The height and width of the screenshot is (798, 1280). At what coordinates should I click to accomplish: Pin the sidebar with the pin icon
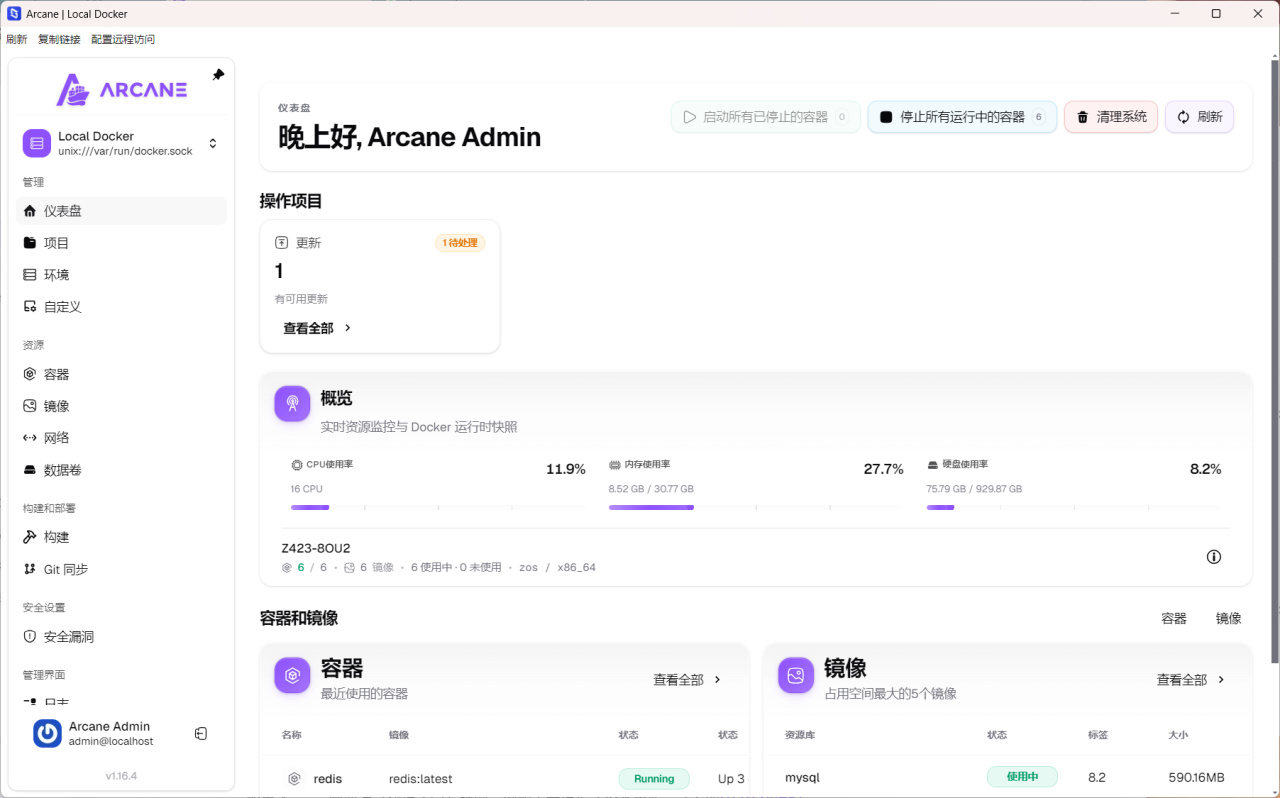tap(218, 75)
